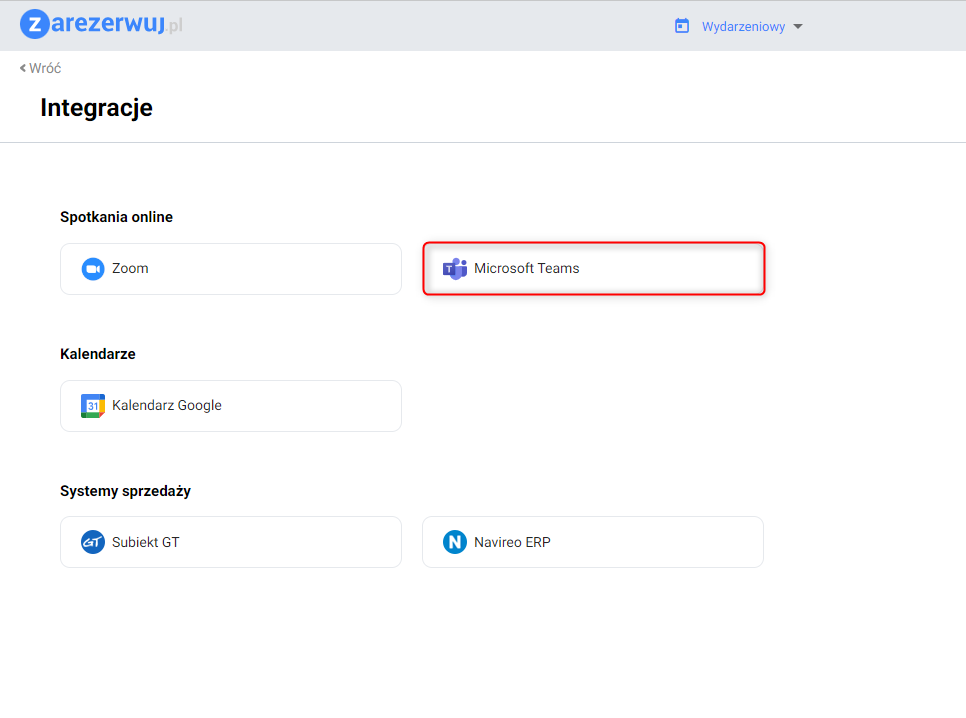Expand the Wydarzeniowy dropdown arrow
This screenshot has width=966, height=718.
pos(798,27)
